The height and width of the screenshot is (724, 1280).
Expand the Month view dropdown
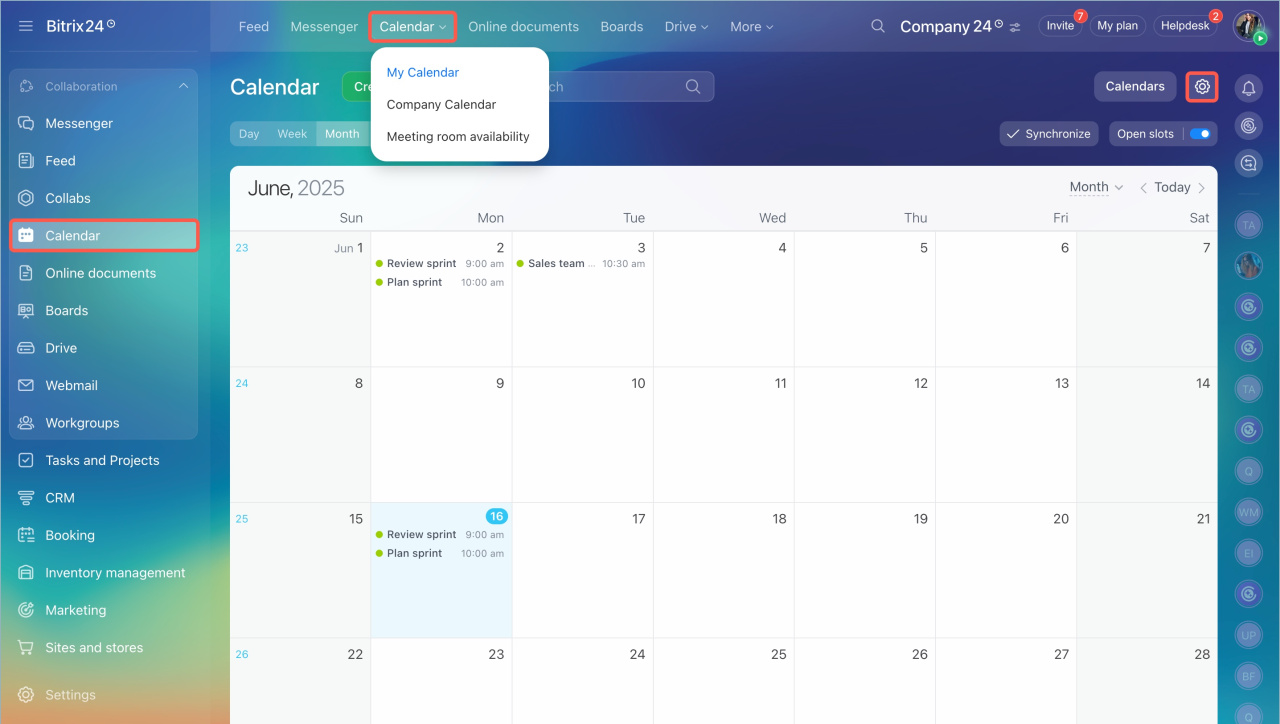point(1096,187)
